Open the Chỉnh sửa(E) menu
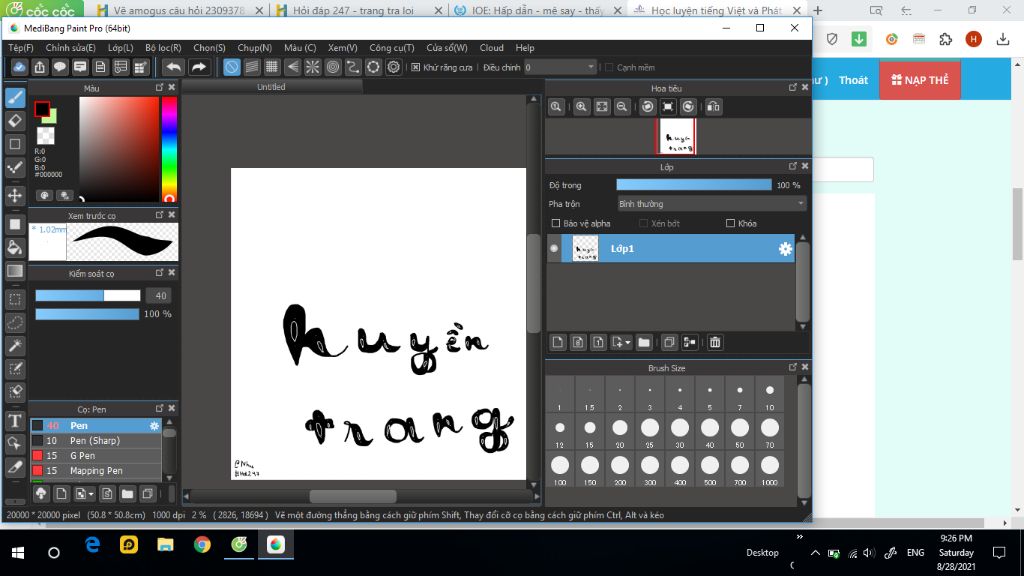 coord(71,48)
